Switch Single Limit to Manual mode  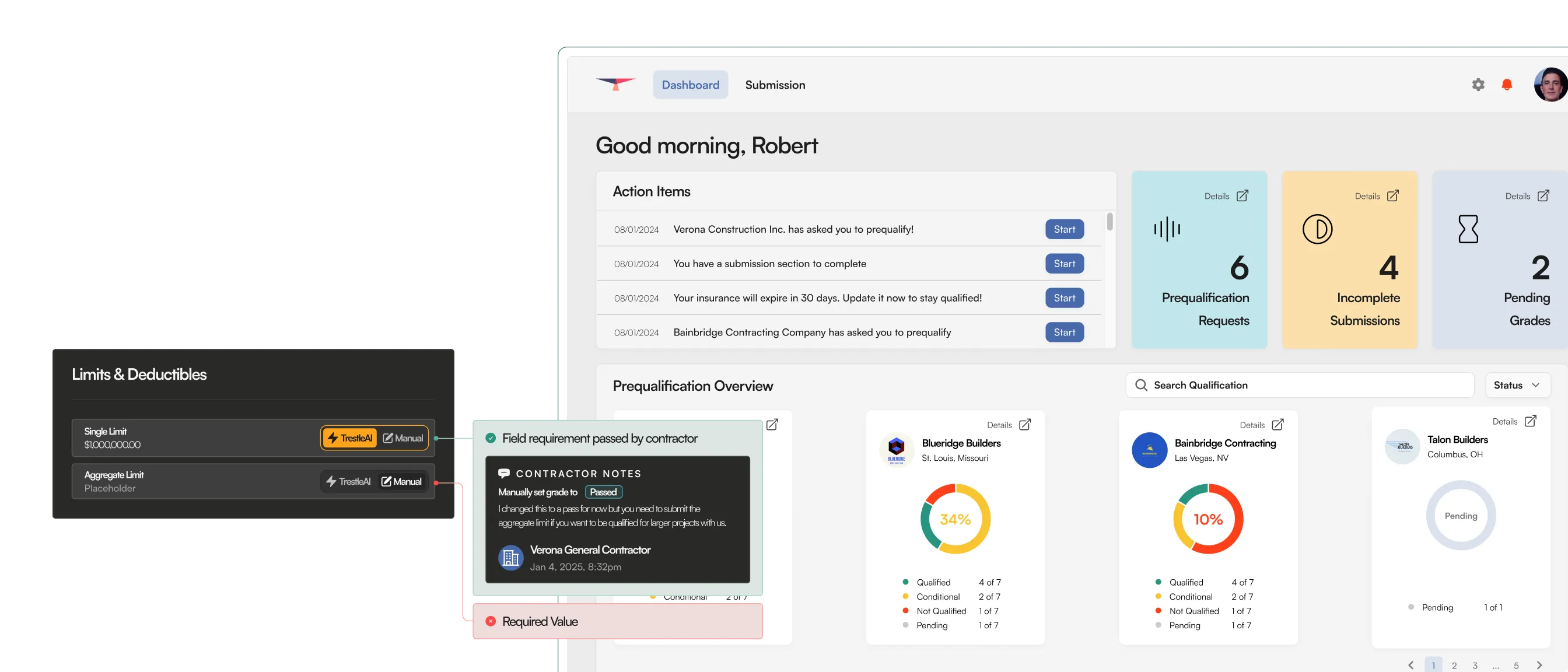403,437
